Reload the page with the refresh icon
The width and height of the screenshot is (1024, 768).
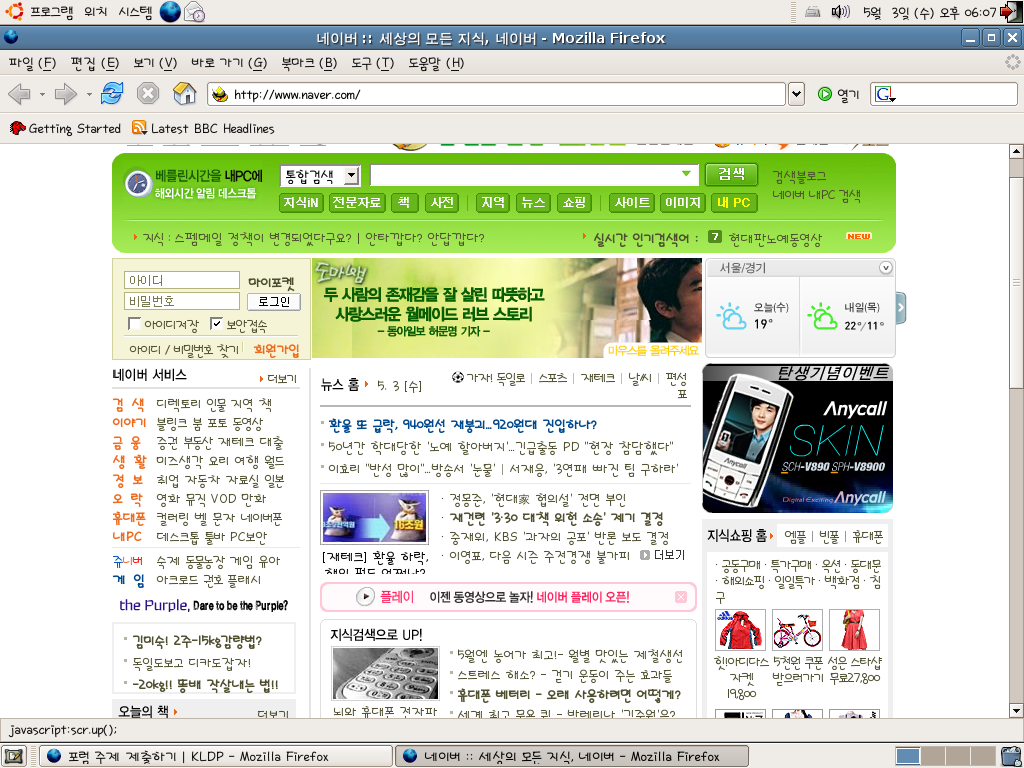[x=112, y=94]
